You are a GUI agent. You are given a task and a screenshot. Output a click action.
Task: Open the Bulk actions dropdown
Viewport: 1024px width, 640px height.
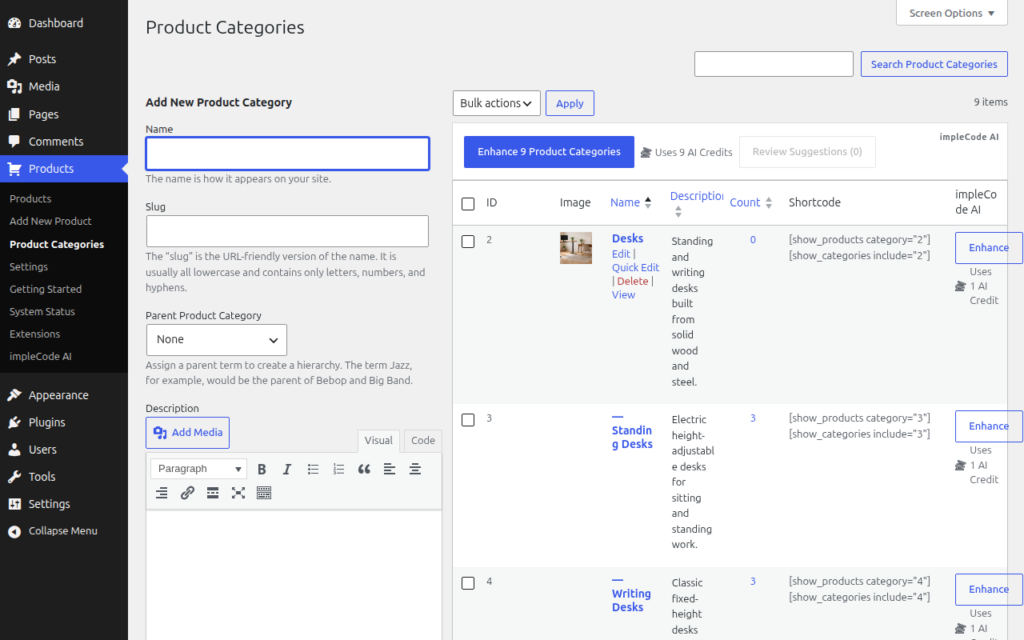[x=496, y=103]
